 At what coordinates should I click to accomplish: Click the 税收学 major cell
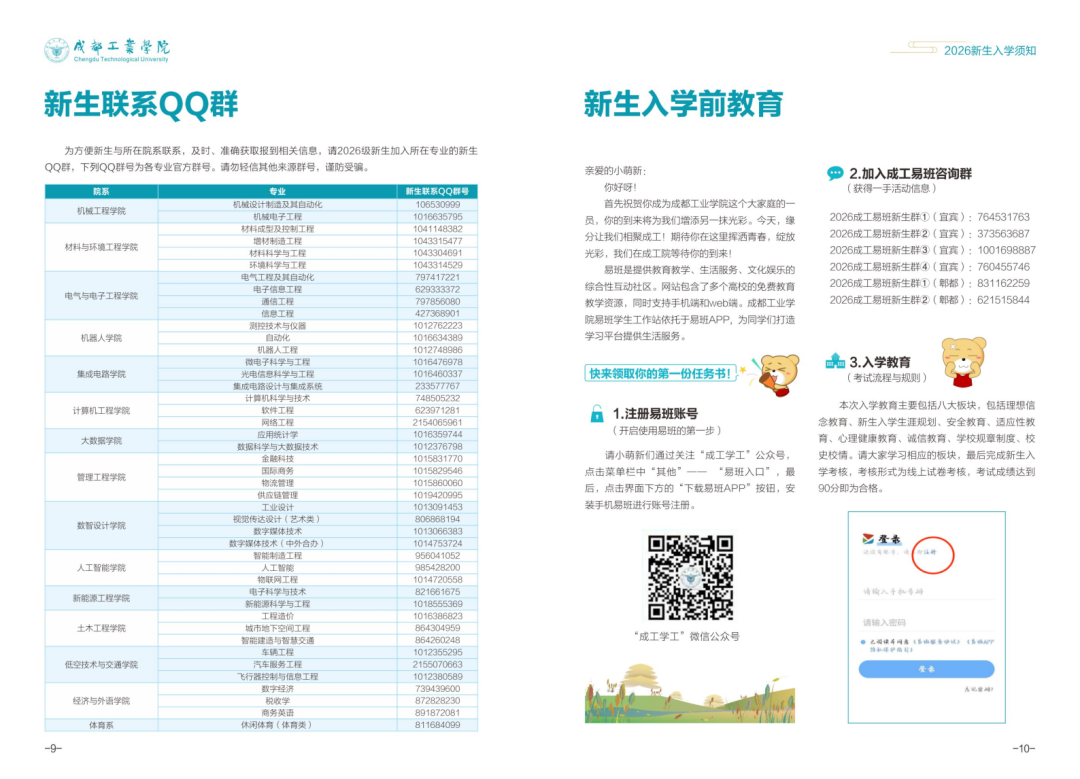278,701
